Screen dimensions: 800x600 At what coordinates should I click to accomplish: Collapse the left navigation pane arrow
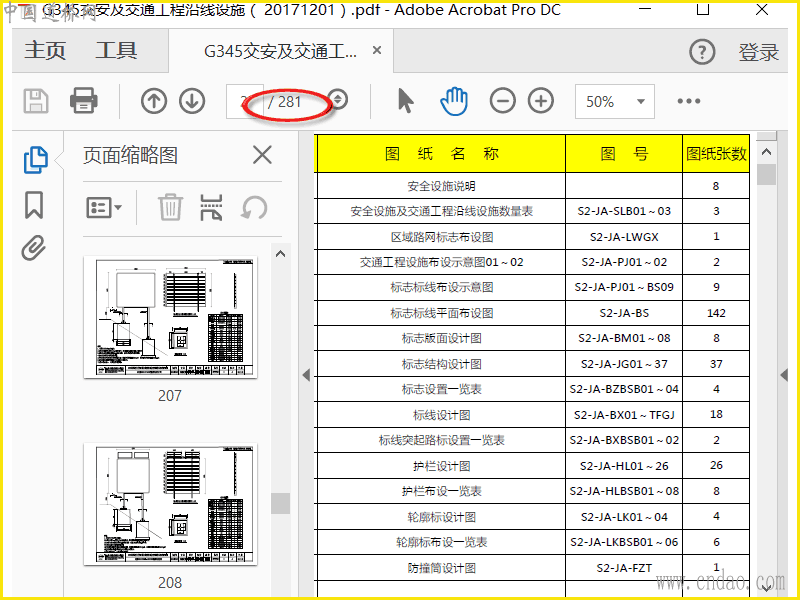(306, 375)
